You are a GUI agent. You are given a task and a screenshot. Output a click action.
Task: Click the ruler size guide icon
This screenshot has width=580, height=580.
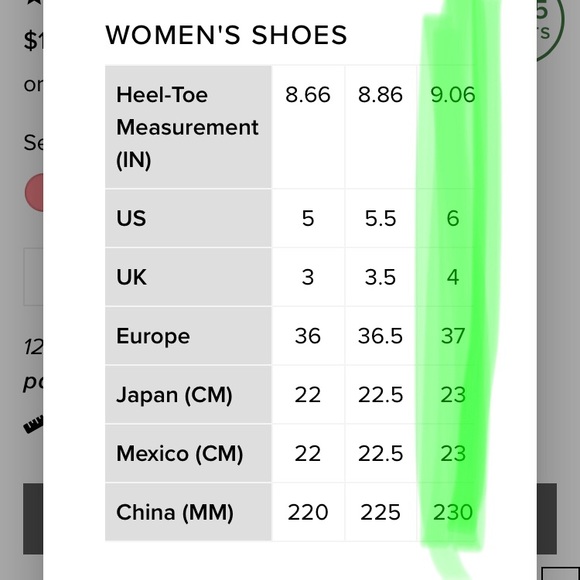click(33, 425)
